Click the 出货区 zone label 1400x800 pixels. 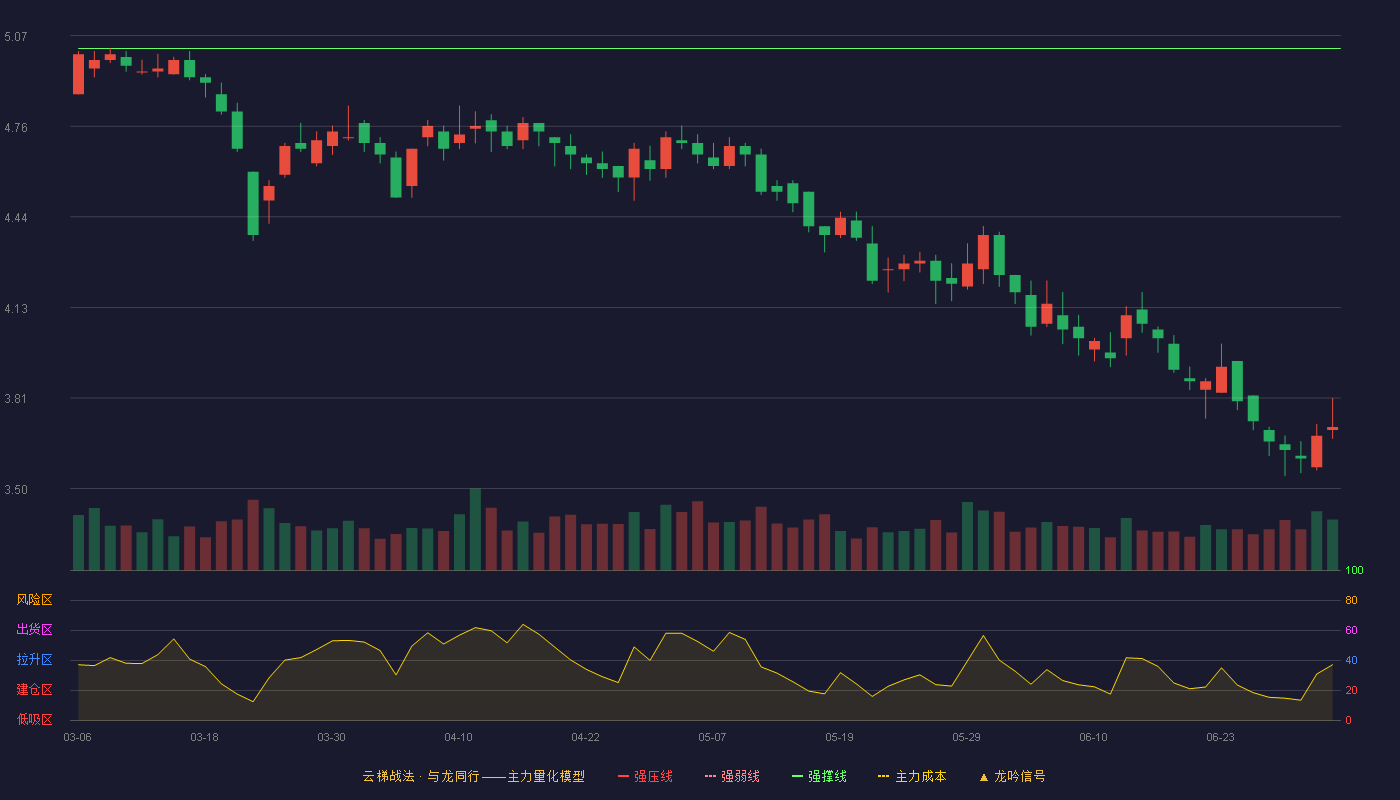34,630
